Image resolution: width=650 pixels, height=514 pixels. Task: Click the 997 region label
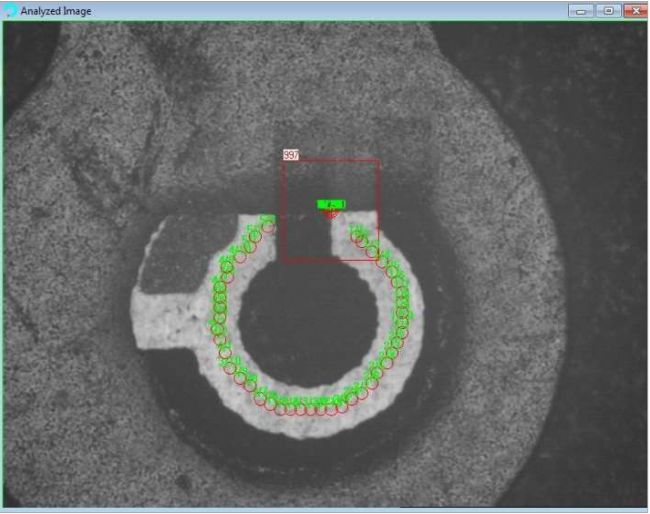pos(291,155)
